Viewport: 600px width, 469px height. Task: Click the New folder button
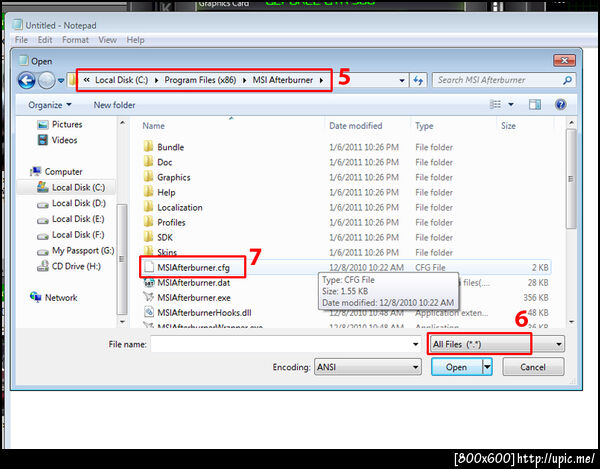(x=114, y=105)
